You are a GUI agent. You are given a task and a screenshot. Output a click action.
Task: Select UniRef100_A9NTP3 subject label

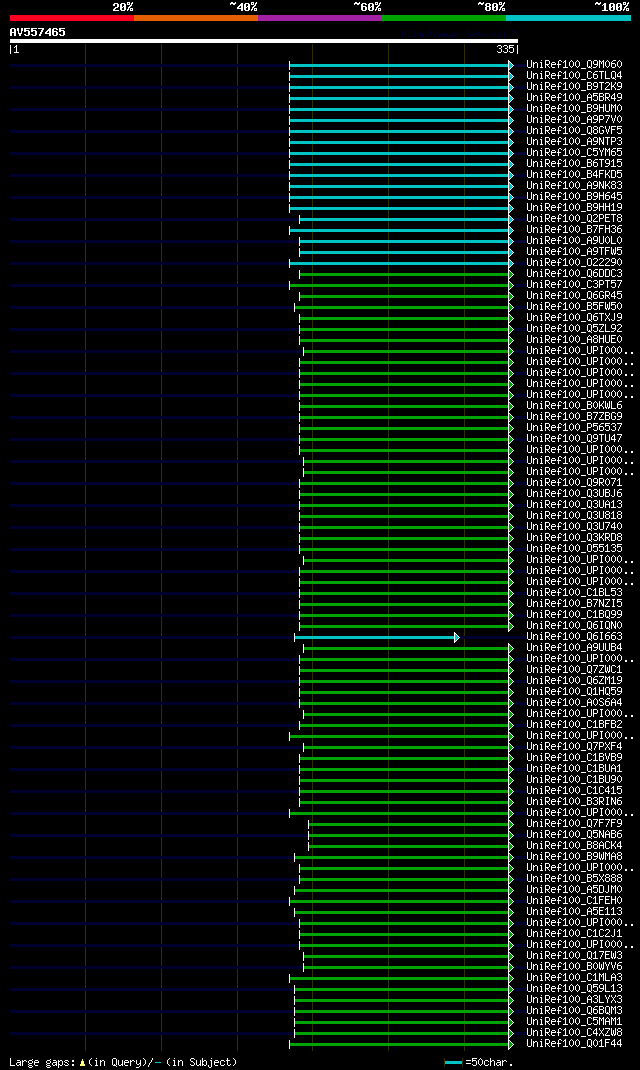coord(574,142)
